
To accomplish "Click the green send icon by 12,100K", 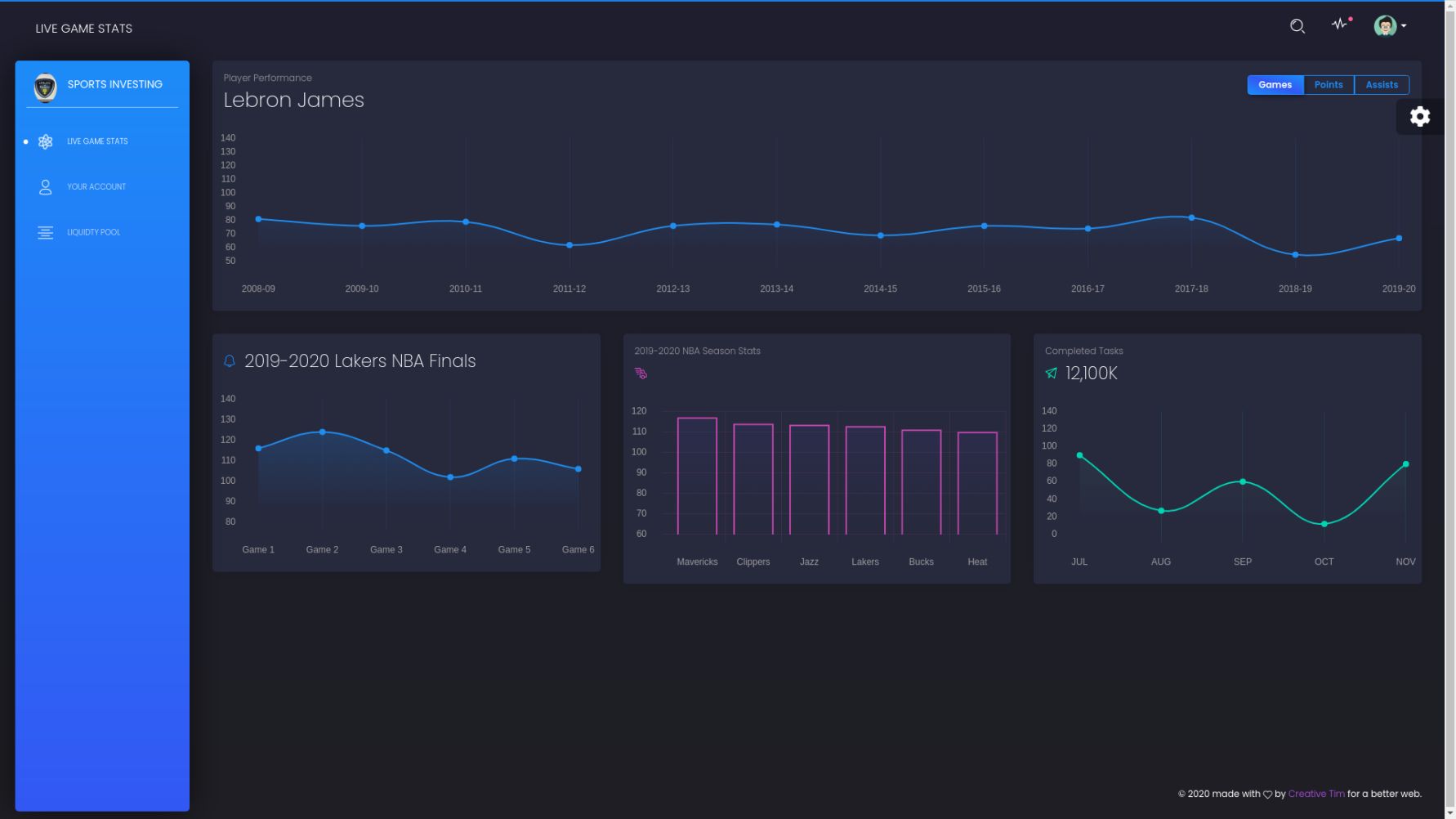I will [x=1052, y=374].
